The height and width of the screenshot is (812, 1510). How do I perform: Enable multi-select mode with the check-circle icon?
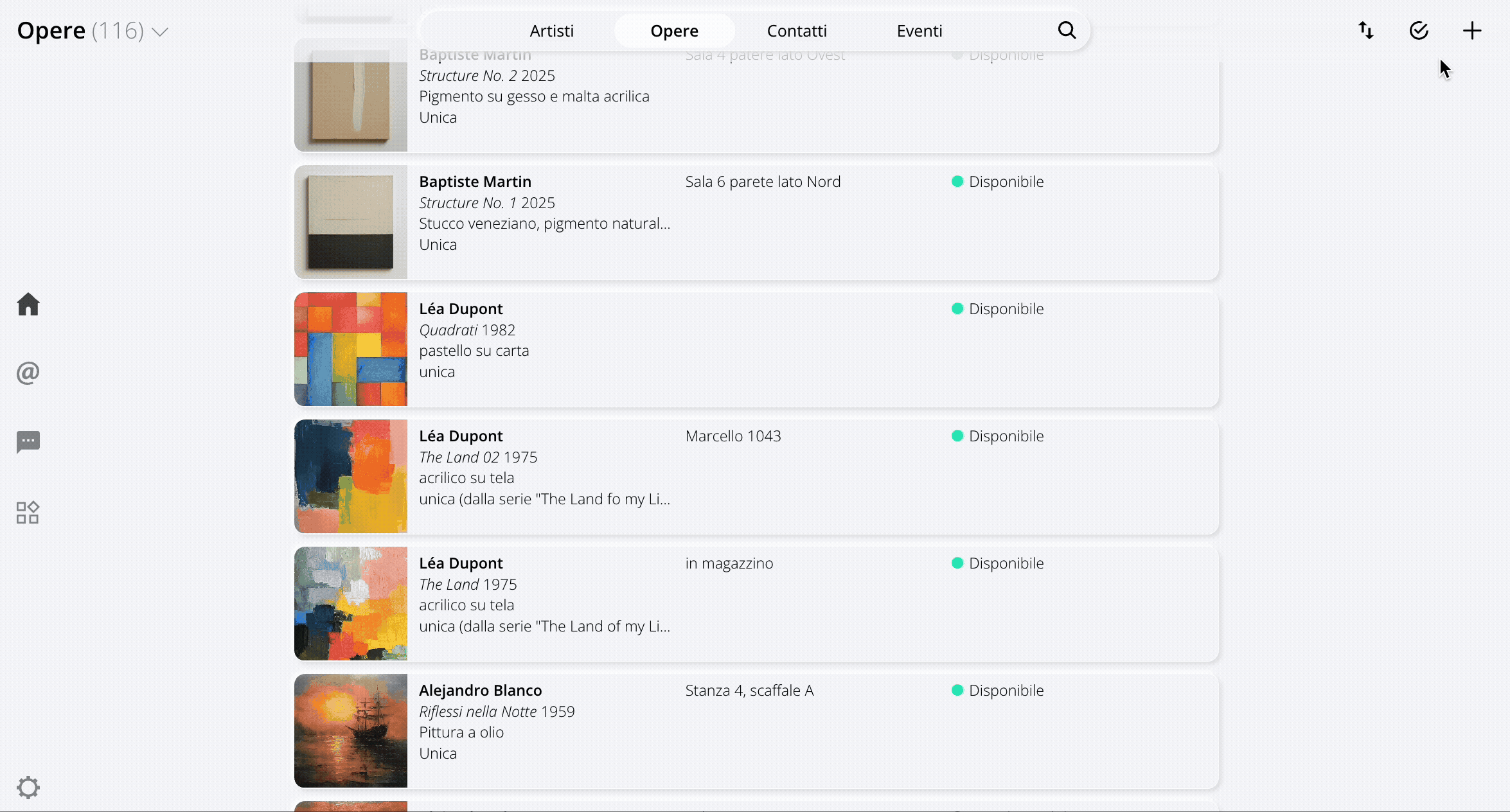pos(1419,30)
